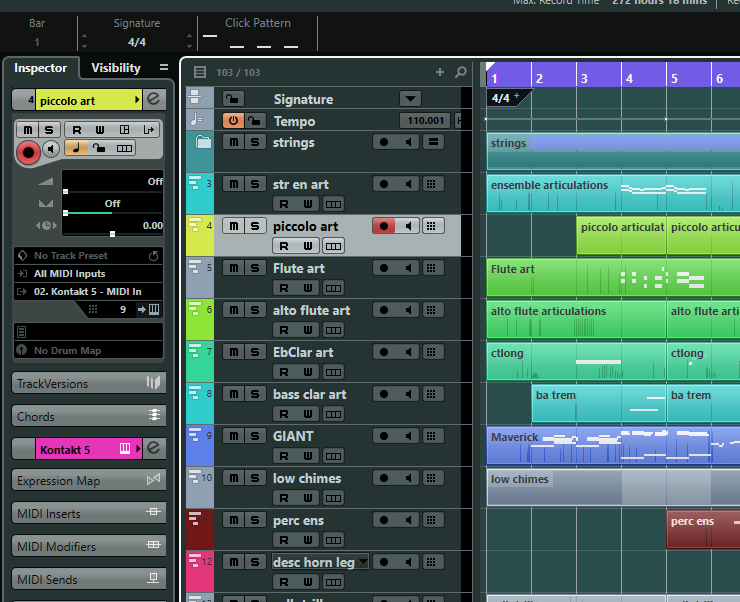
Task: Monitor the Flute art track
Action: pos(408,268)
